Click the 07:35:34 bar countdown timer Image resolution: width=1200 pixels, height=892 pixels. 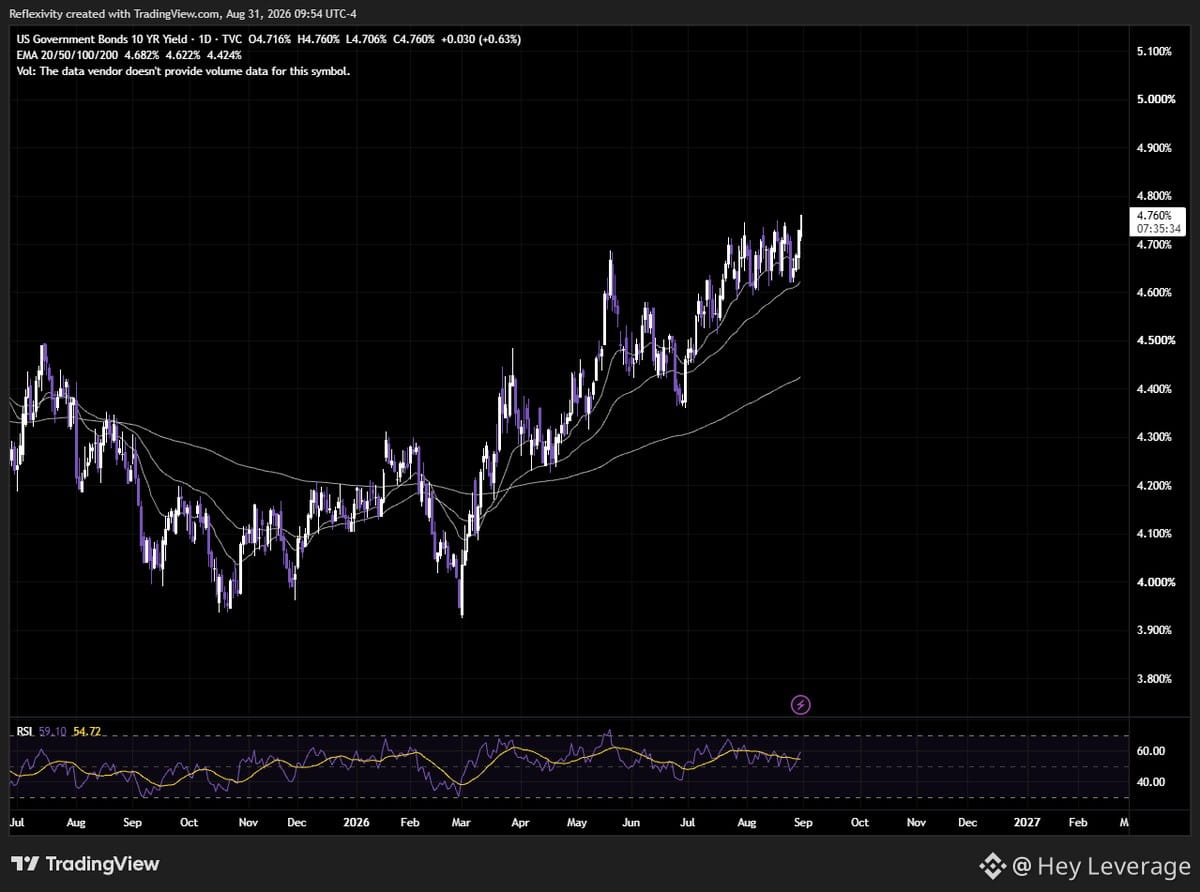coord(1160,229)
